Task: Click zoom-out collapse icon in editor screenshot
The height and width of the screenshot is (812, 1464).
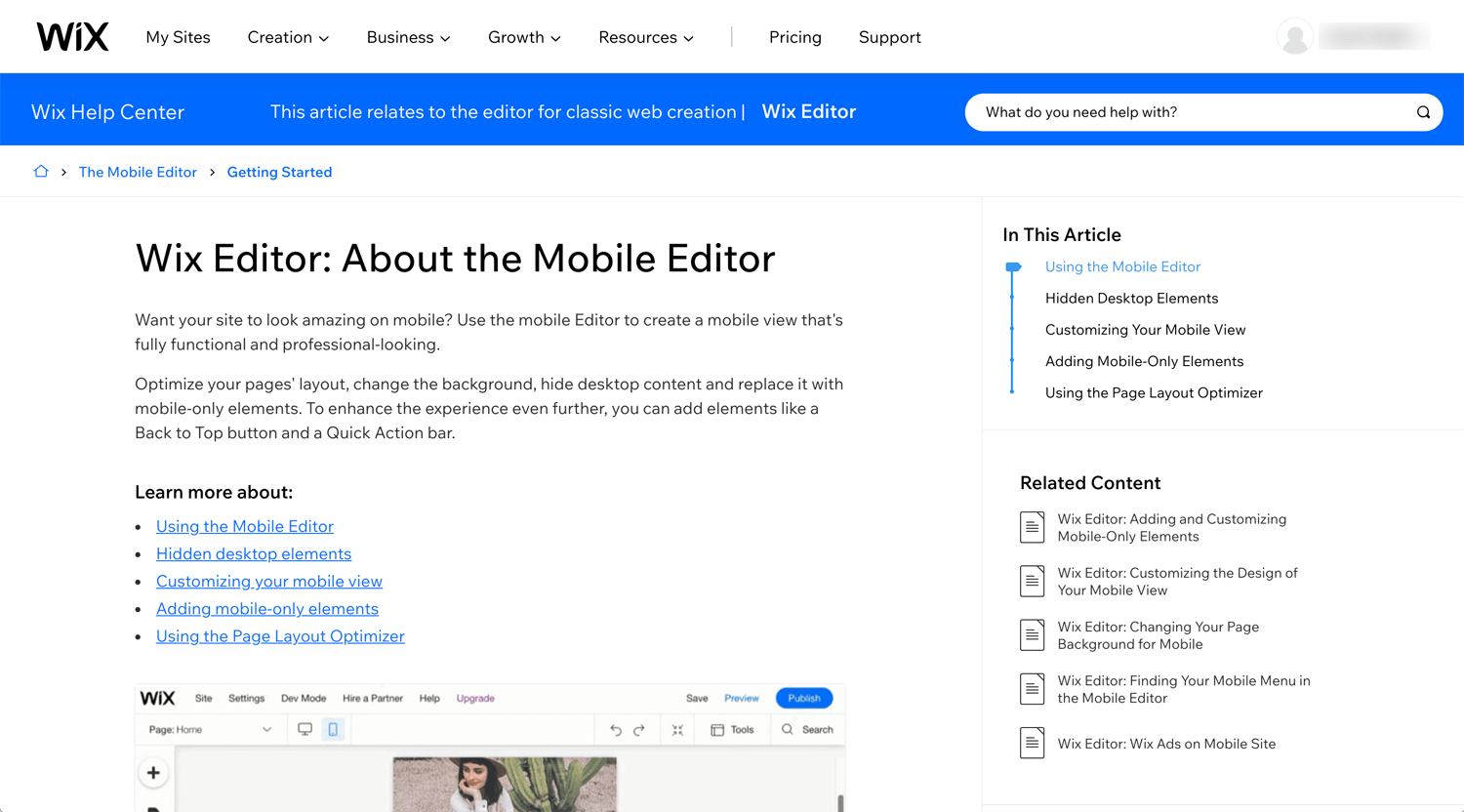Action: (677, 730)
